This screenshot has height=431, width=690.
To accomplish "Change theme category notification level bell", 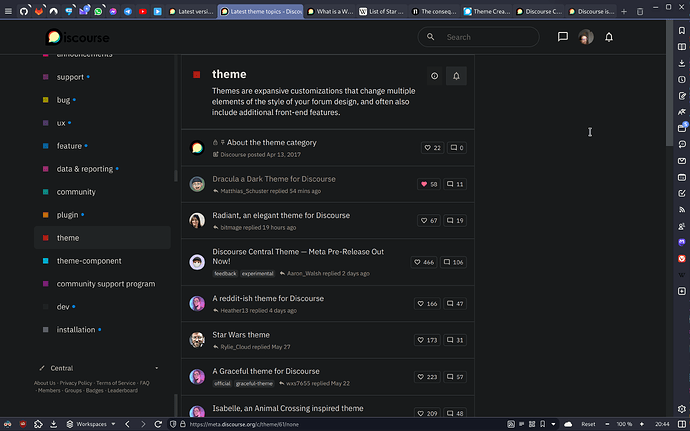I will (x=456, y=76).
